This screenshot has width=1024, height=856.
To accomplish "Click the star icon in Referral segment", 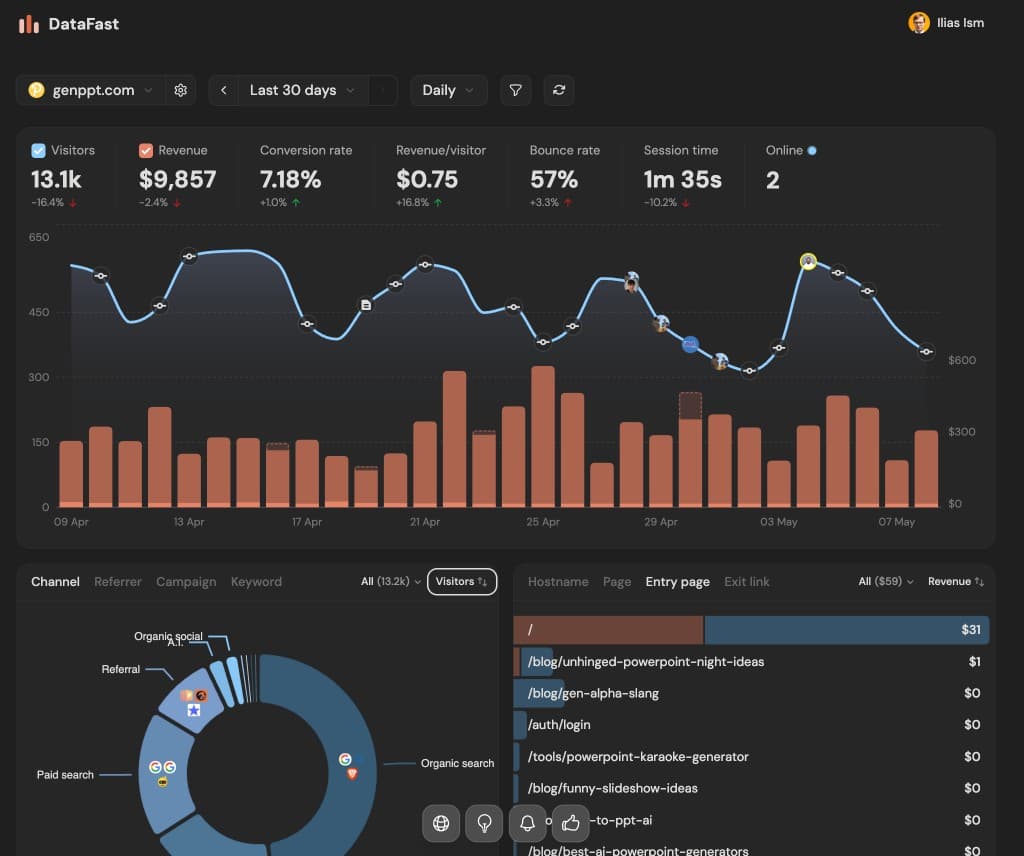I will (x=194, y=710).
